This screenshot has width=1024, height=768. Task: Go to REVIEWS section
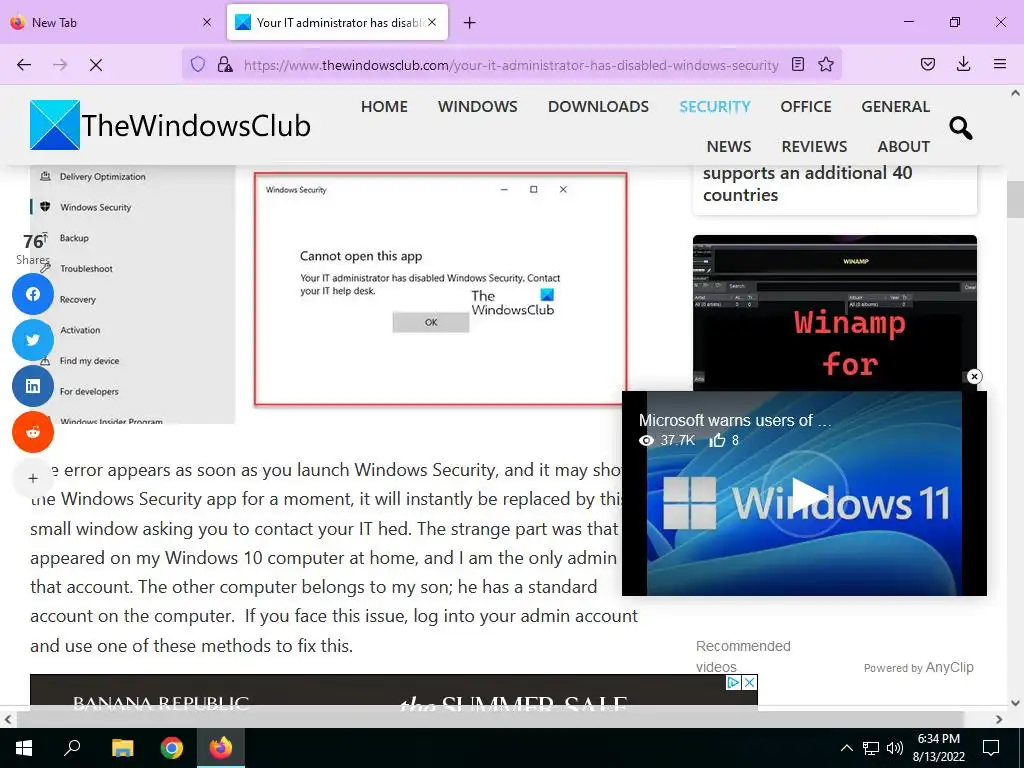coord(814,146)
